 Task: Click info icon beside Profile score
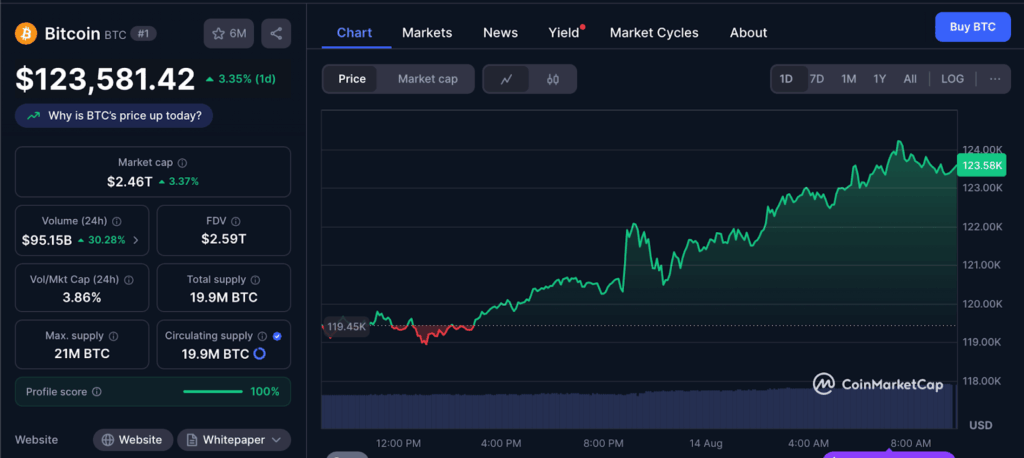click(x=97, y=392)
